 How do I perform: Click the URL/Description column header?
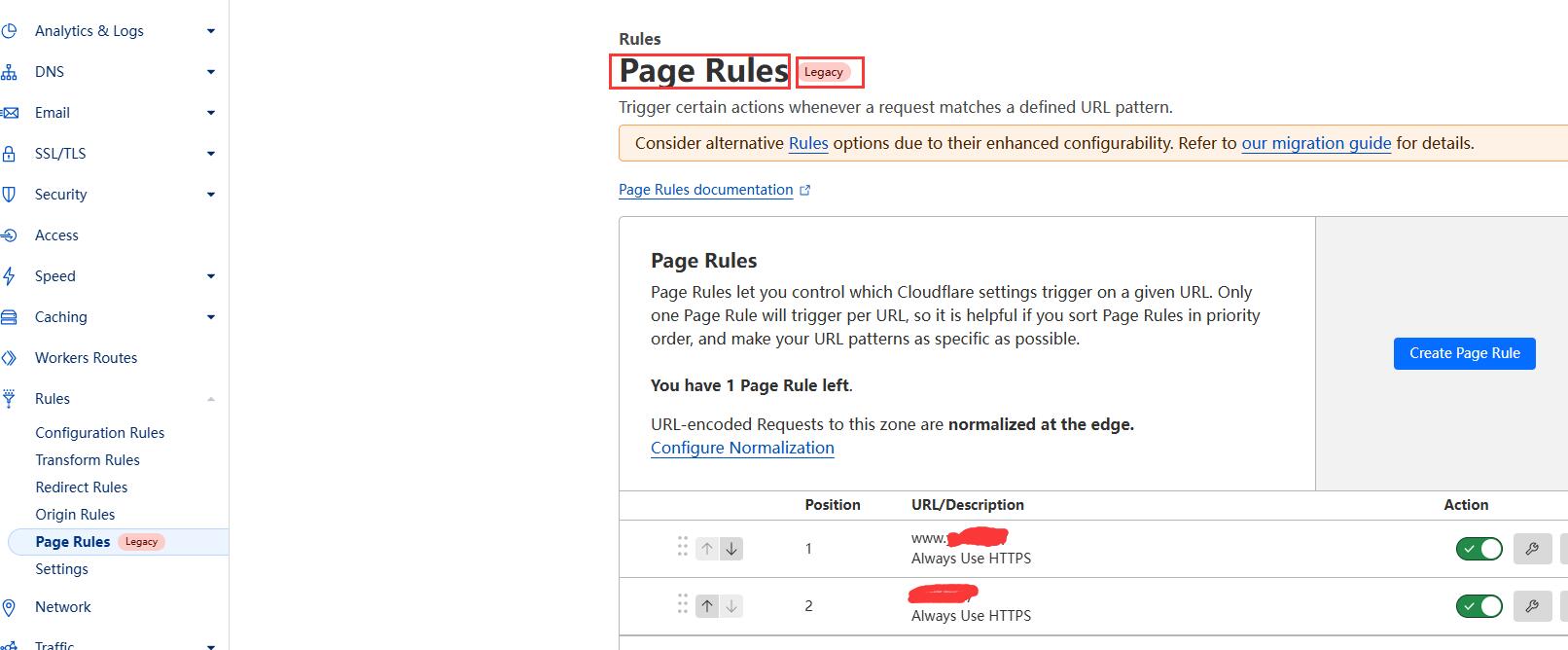coord(968,505)
